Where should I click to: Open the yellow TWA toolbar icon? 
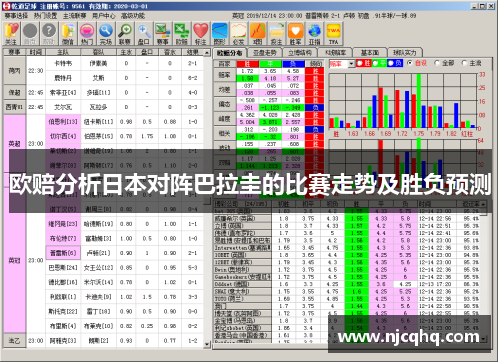click(334, 33)
